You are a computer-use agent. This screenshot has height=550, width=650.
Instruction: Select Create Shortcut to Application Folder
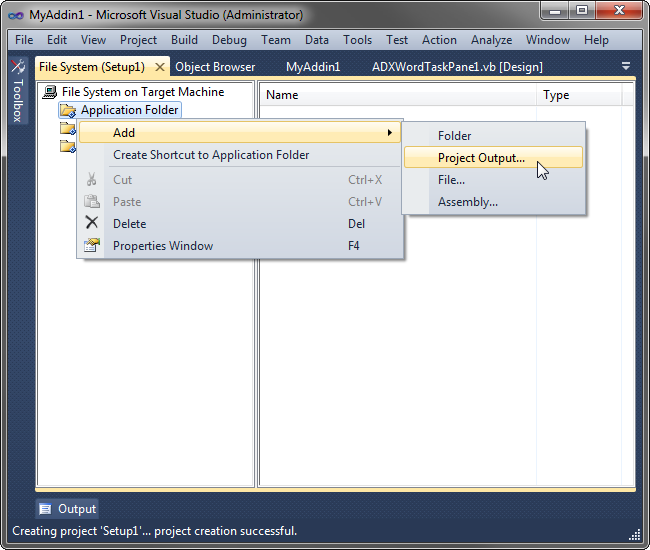240,155
